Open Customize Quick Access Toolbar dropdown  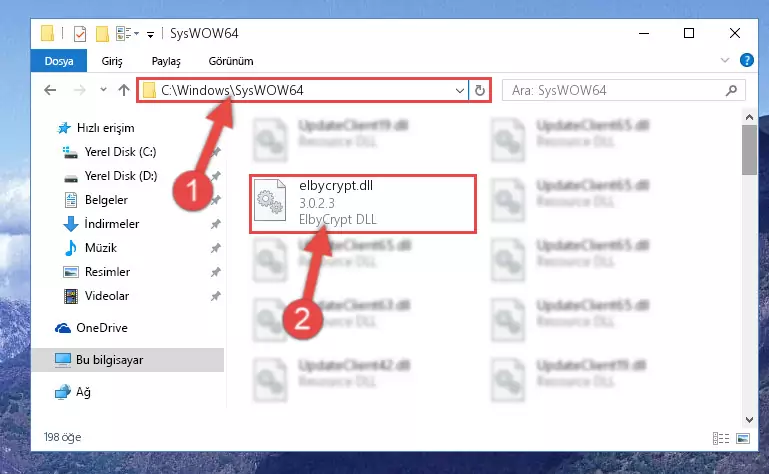151,34
